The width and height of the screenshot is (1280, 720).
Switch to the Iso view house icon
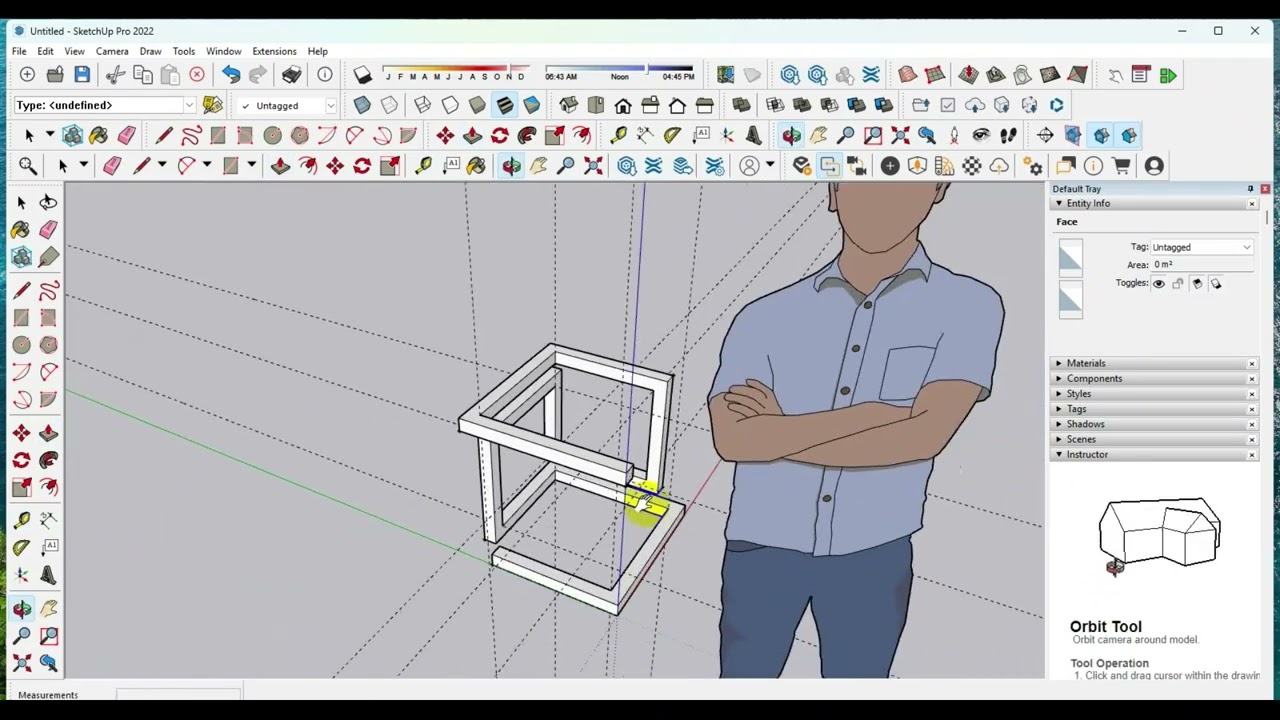point(568,105)
